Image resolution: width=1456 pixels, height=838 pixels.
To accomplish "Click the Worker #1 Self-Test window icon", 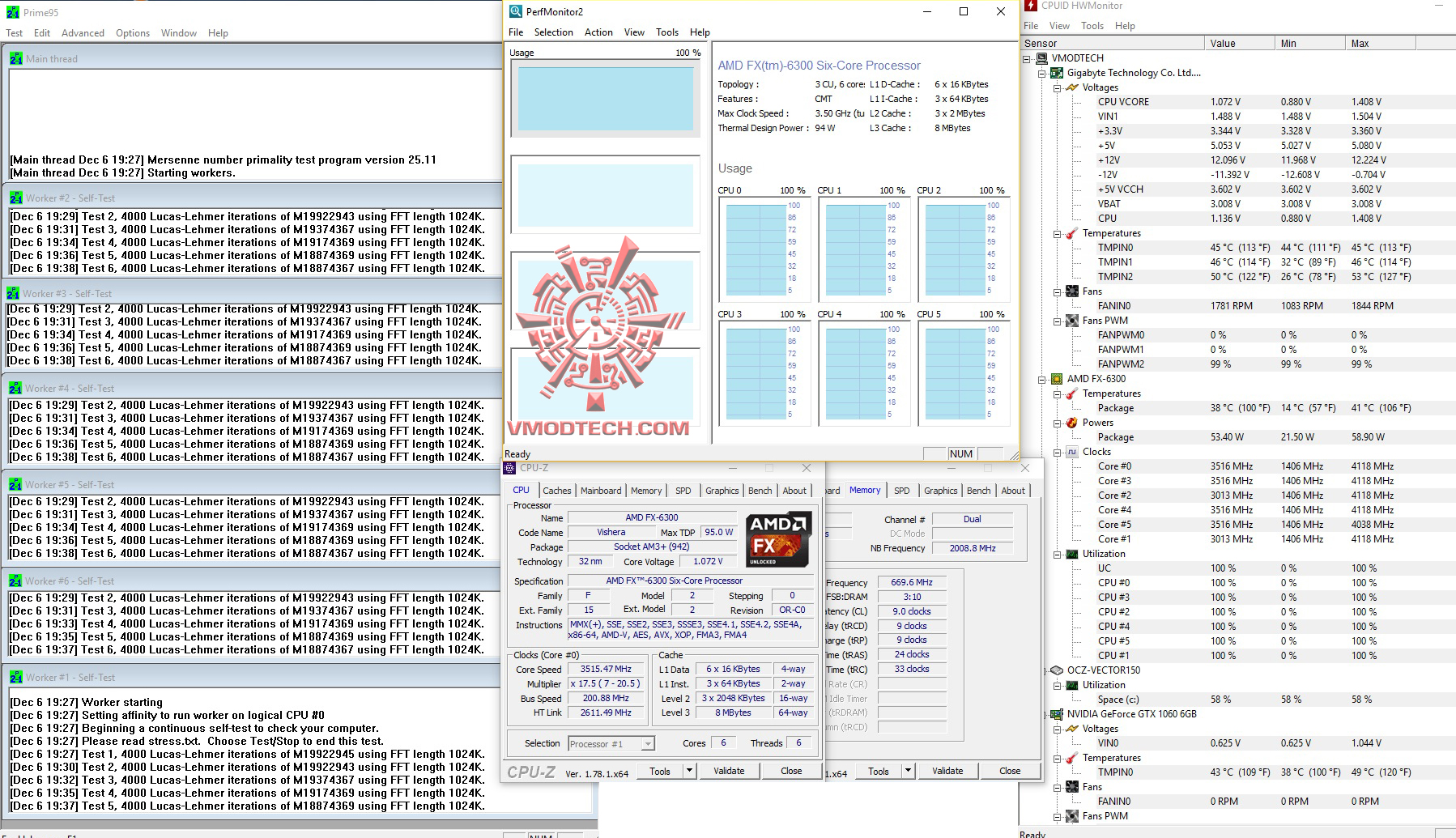I will pyautogui.click(x=16, y=677).
